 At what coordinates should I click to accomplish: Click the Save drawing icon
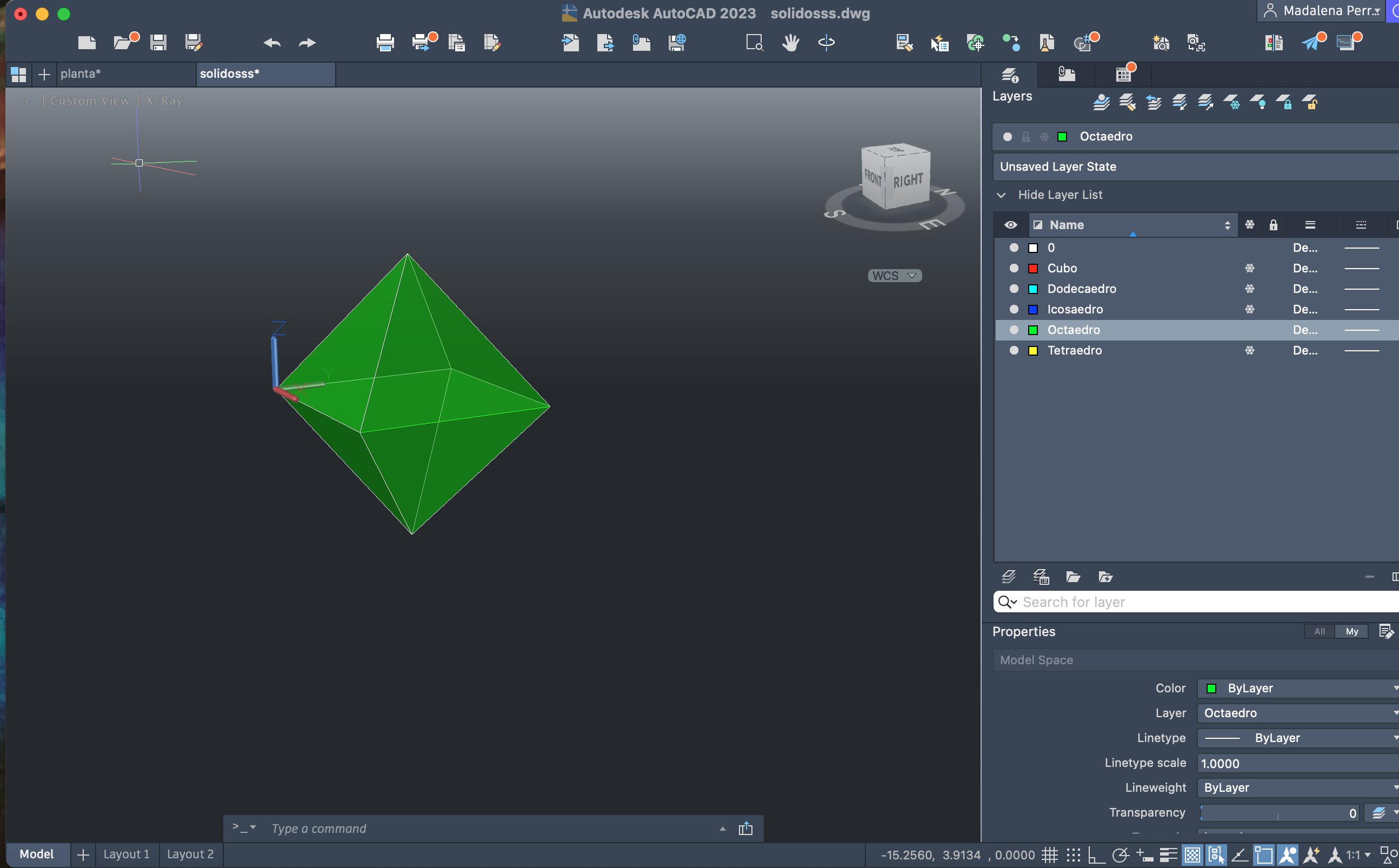(x=158, y=43)
